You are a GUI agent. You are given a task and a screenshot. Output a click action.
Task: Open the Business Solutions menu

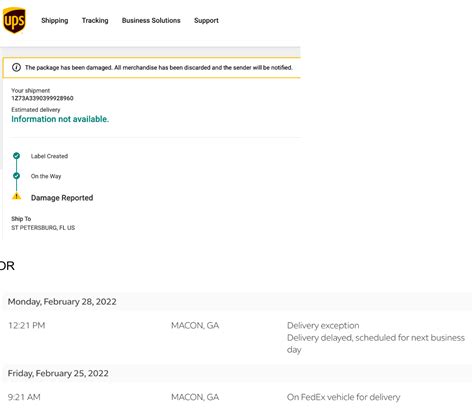pos(151,21)
